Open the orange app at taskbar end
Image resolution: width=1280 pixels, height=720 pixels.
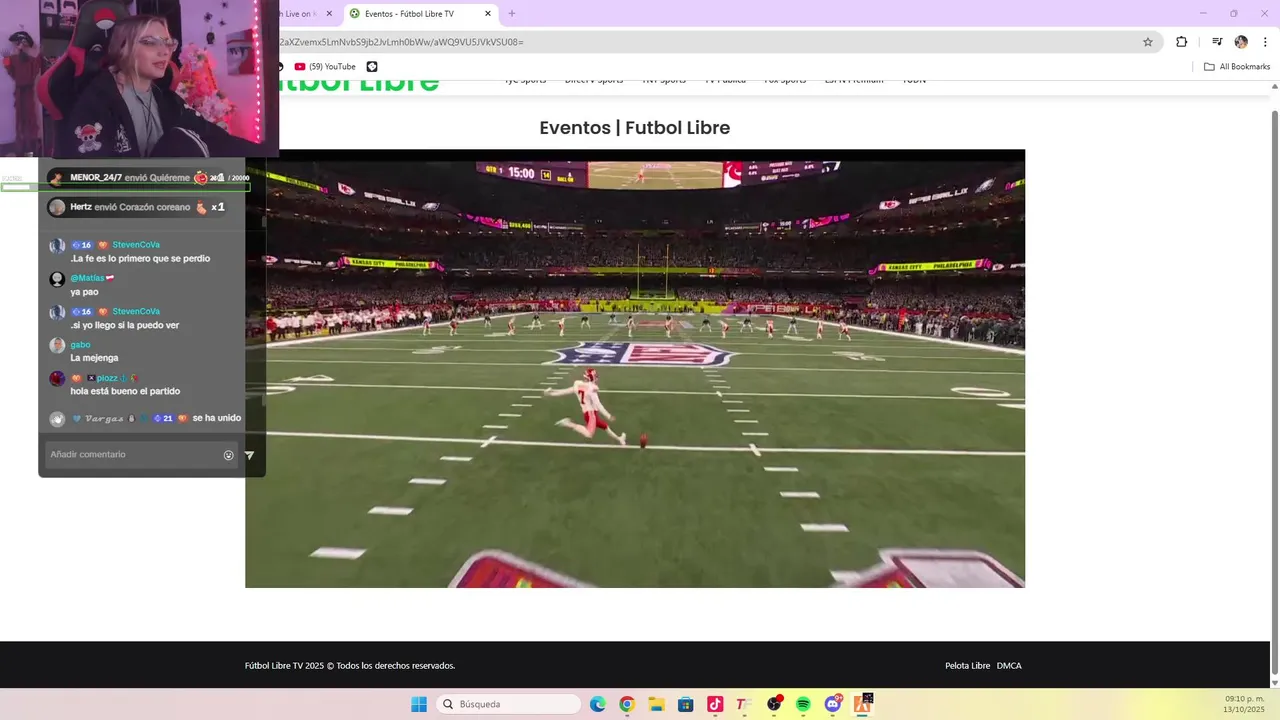[x=863, y=704]
